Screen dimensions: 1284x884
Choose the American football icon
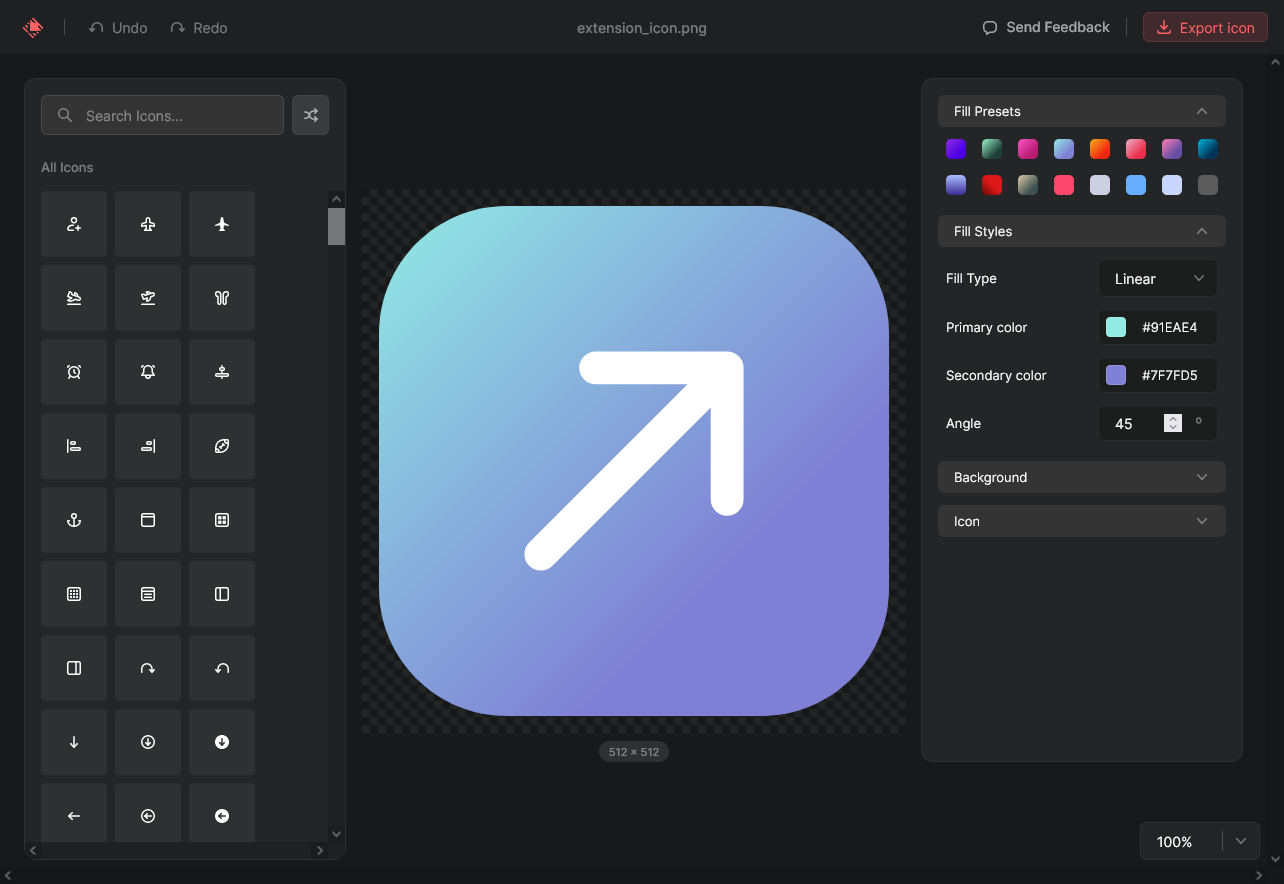[222, 446]
